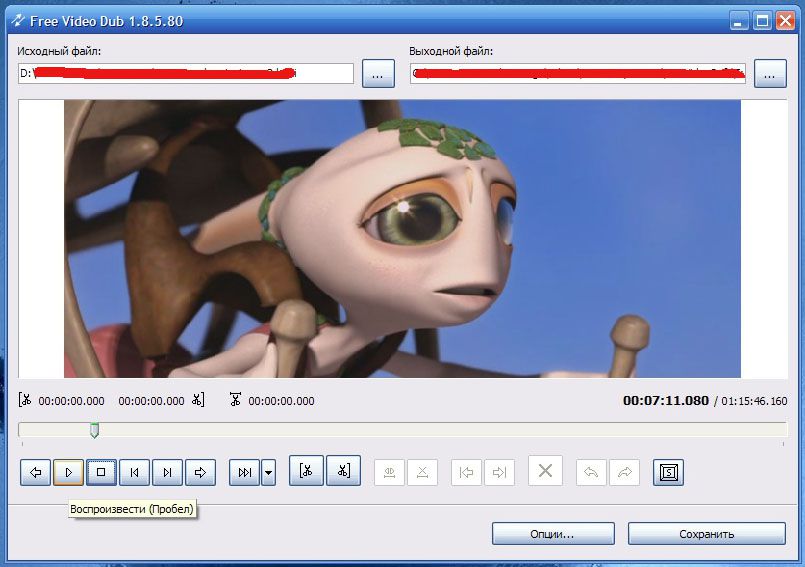Screen dimensions: 805x567
Task: Click total duration 01:15:46.160
Action: click(754, 401)
